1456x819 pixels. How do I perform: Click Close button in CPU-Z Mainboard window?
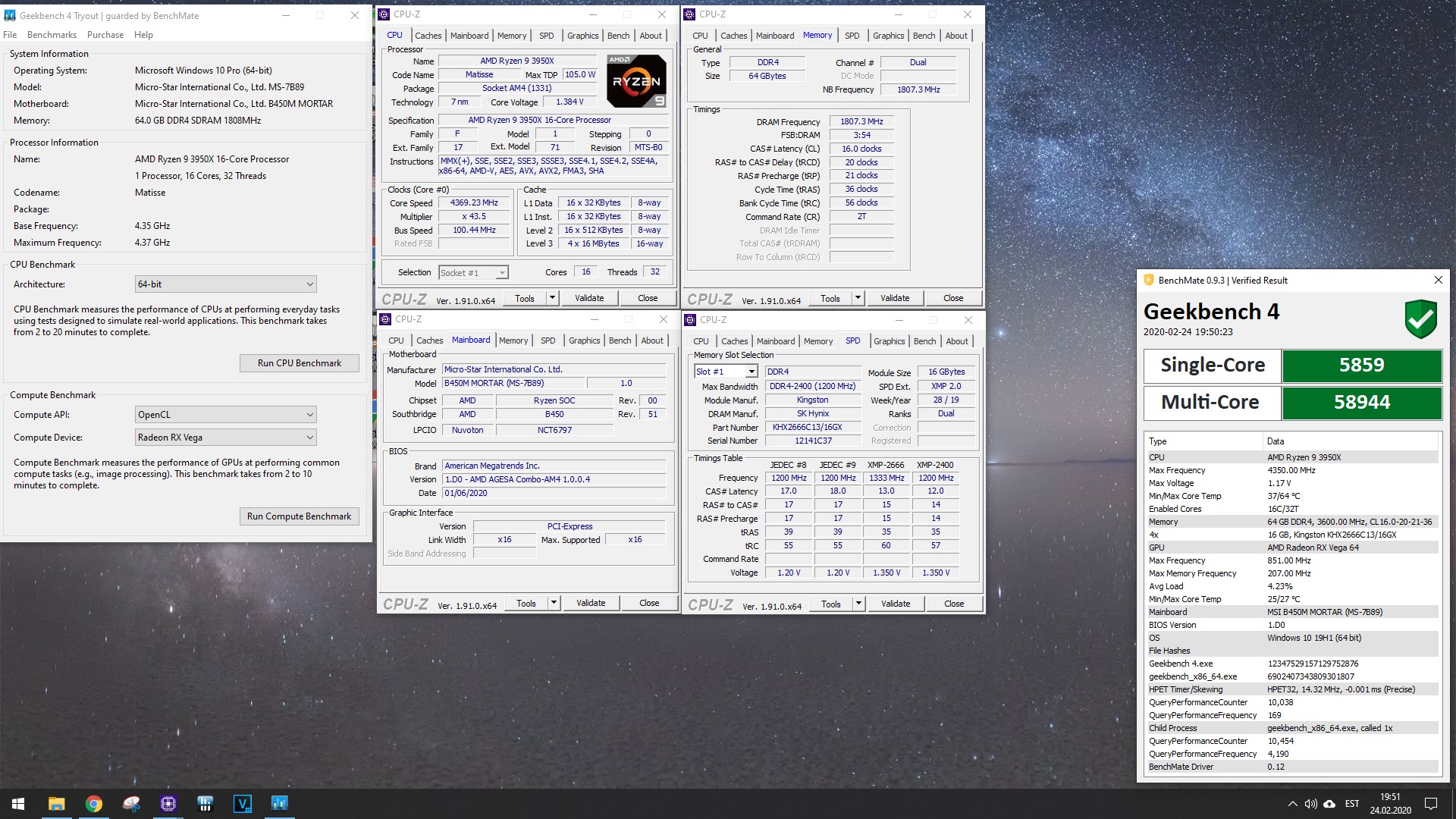click(649, 603)
